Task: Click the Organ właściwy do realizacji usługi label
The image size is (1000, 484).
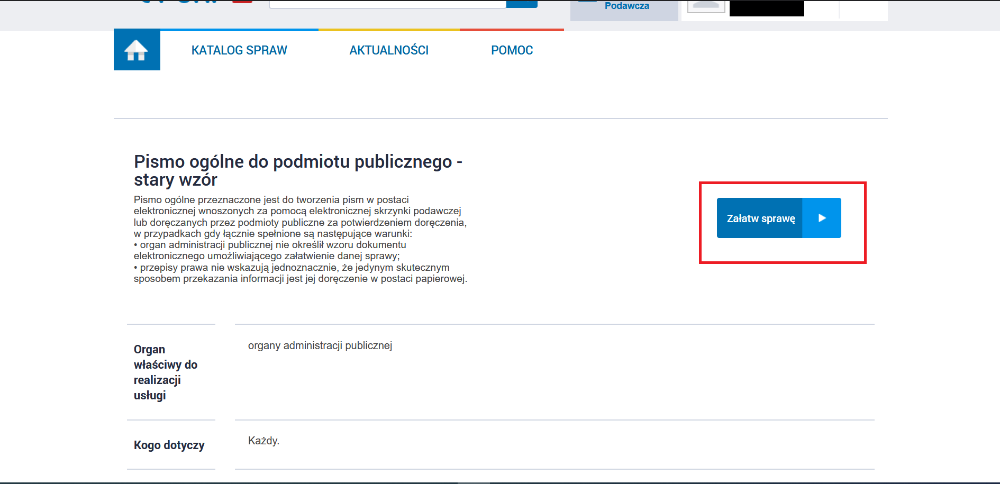Action: [166, 372]
